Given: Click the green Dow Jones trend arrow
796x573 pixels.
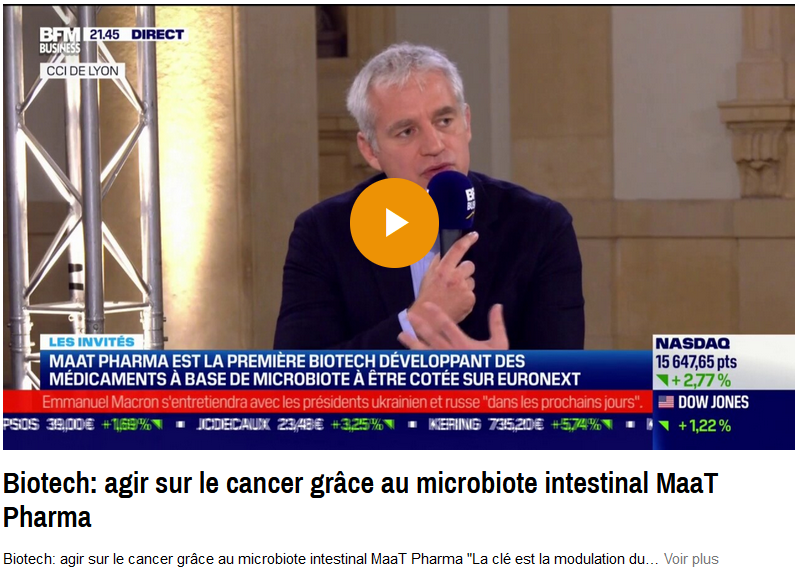Looking at the screenshot, I should 664,425.
